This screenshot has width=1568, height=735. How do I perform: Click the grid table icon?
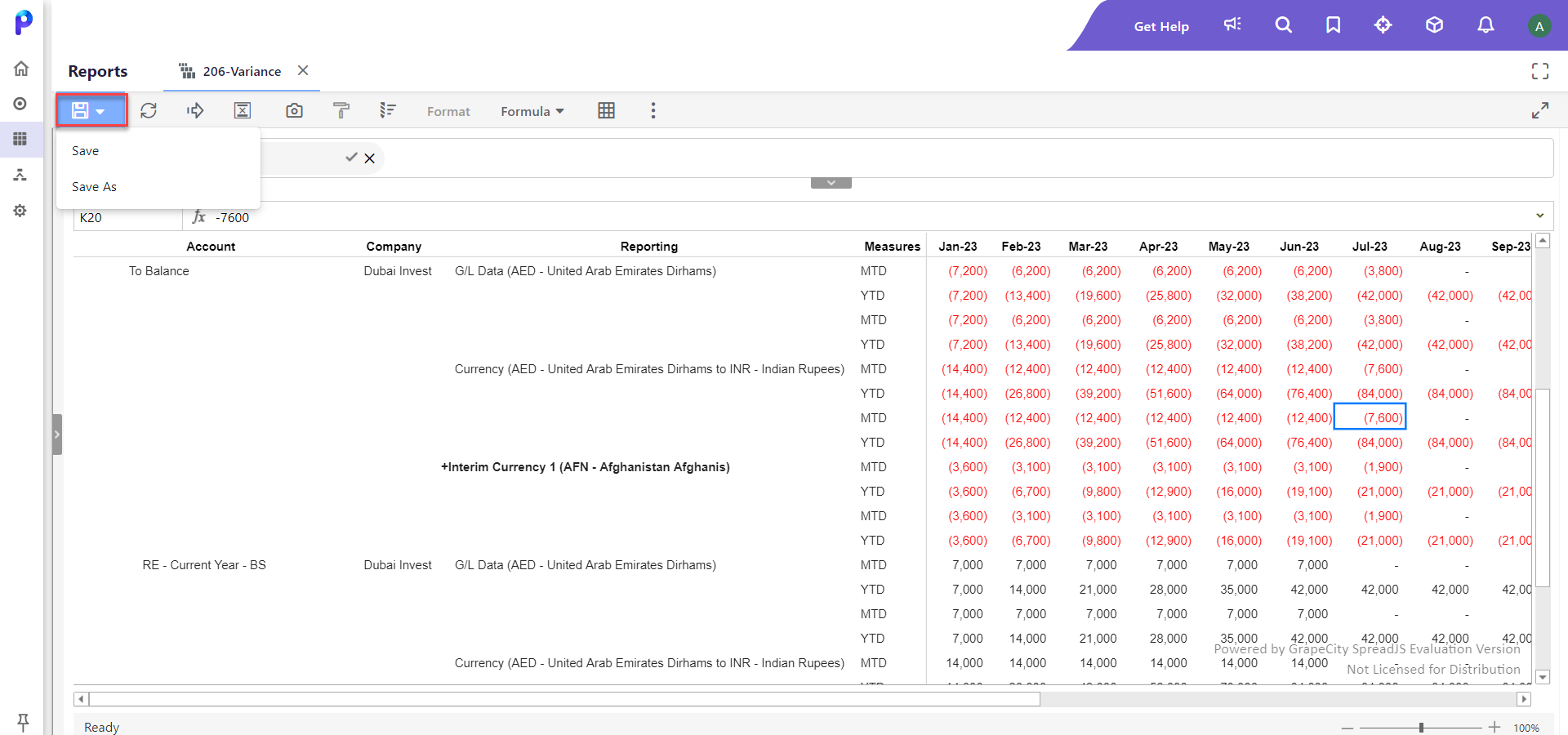point(606,110)
